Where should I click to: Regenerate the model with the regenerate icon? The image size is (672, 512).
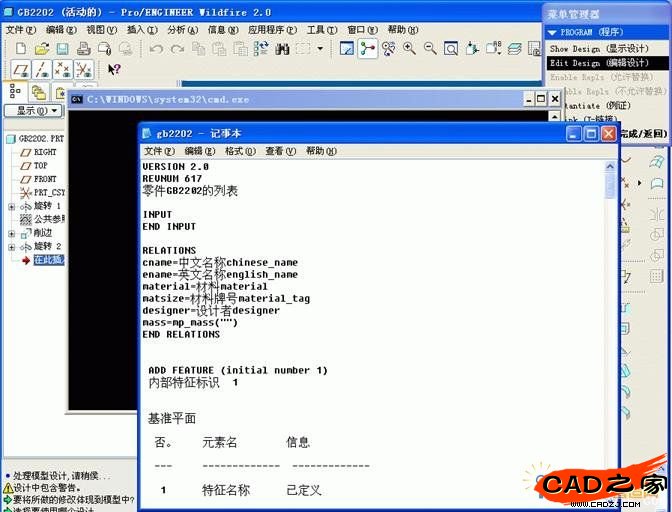point(261,48)
